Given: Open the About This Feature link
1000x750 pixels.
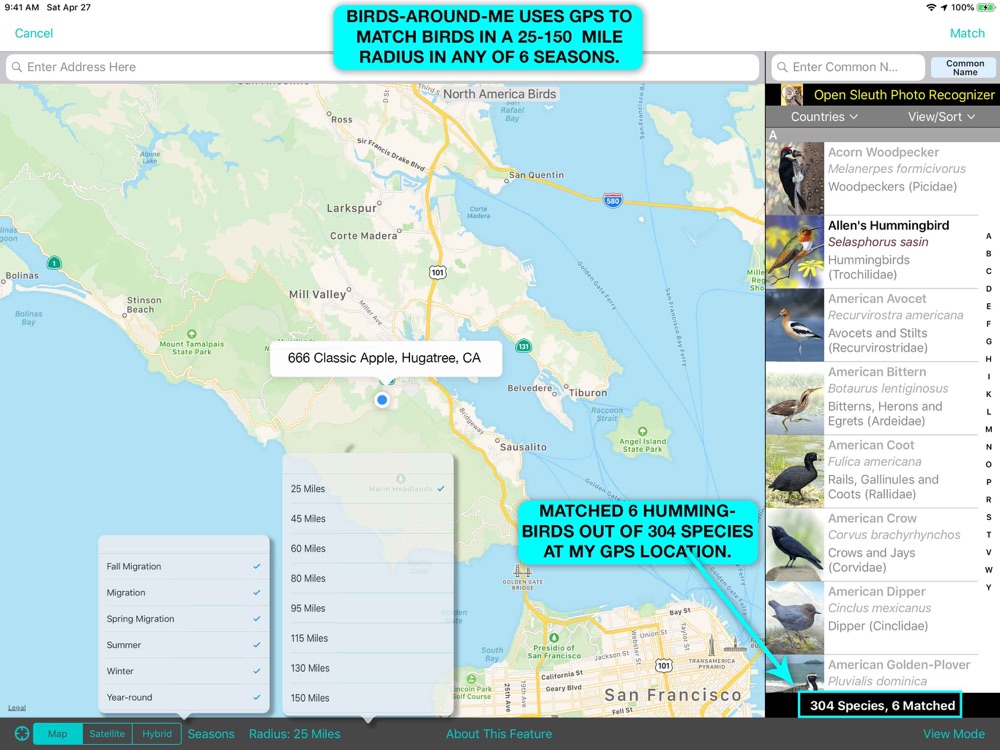Looking at the screenshot, I should pyautogui.click(x=499, y=734).
